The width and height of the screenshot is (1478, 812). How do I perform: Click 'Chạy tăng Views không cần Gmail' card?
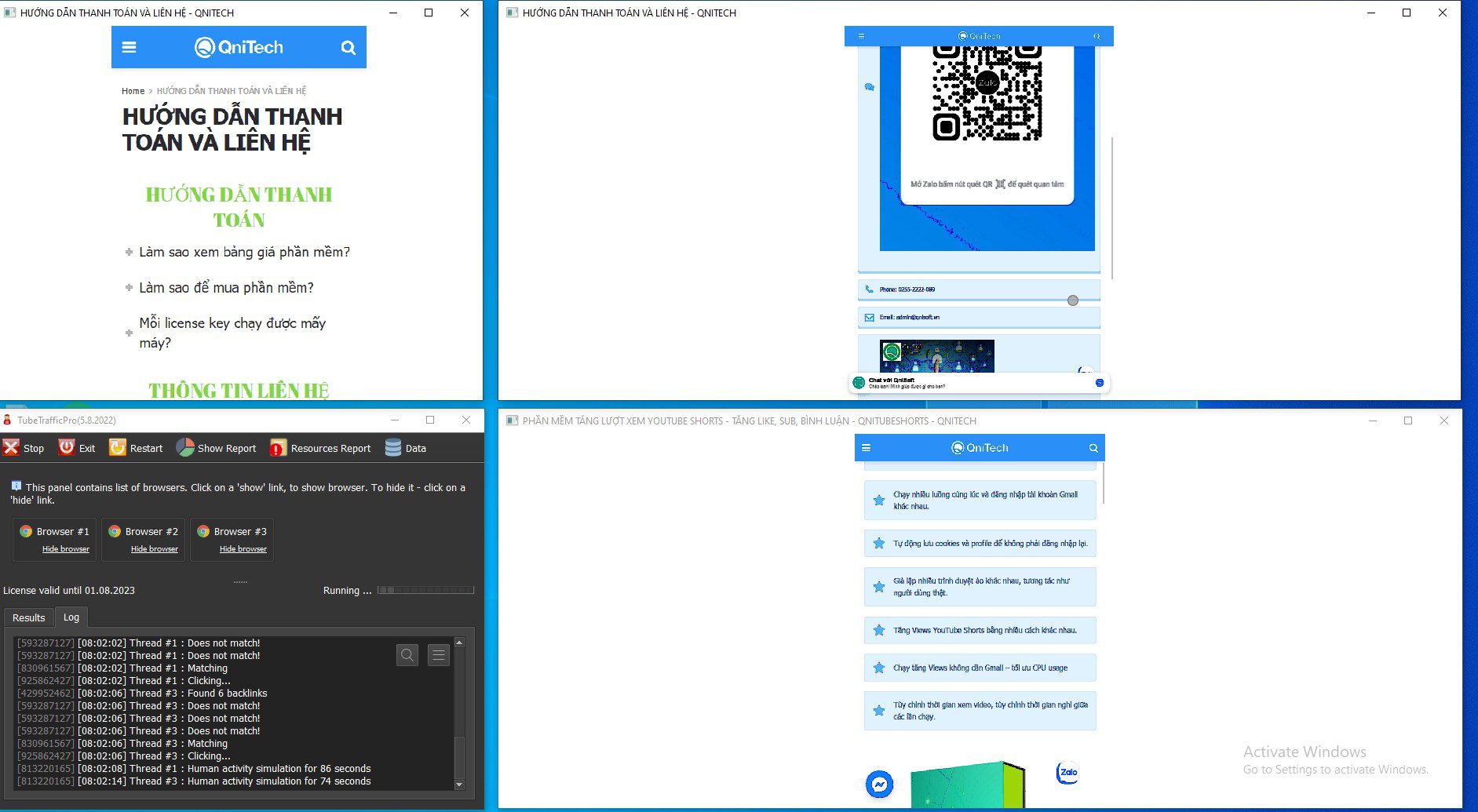point(980,668)
